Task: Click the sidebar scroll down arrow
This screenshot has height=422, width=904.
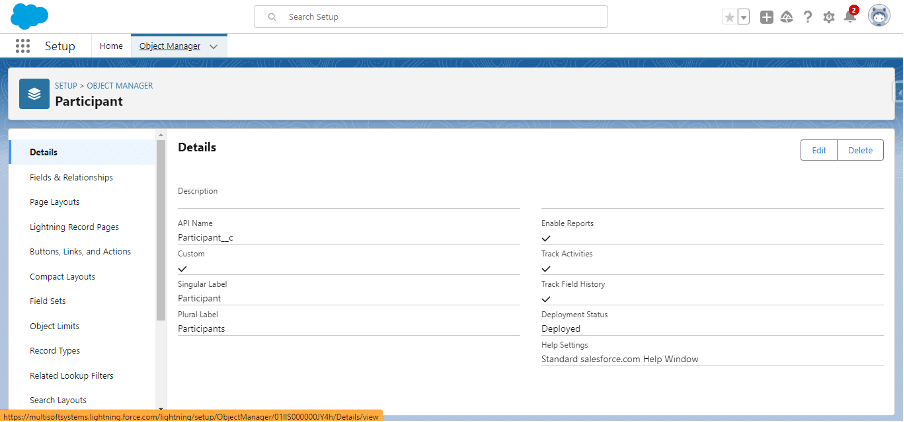Action: [x=161, y=408]
